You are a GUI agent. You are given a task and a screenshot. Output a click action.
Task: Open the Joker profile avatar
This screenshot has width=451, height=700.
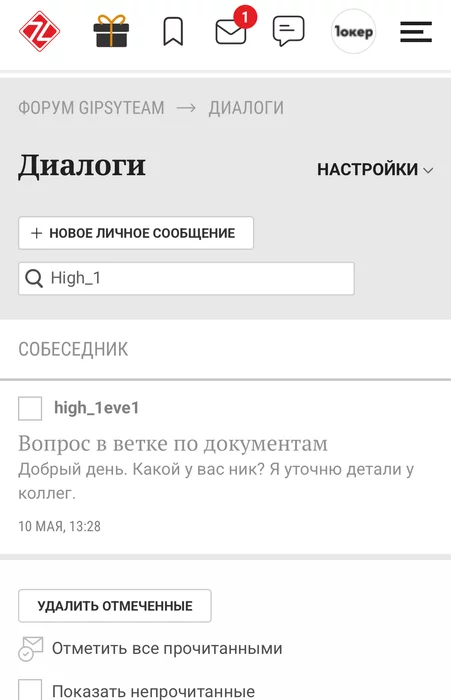[353, 31]
